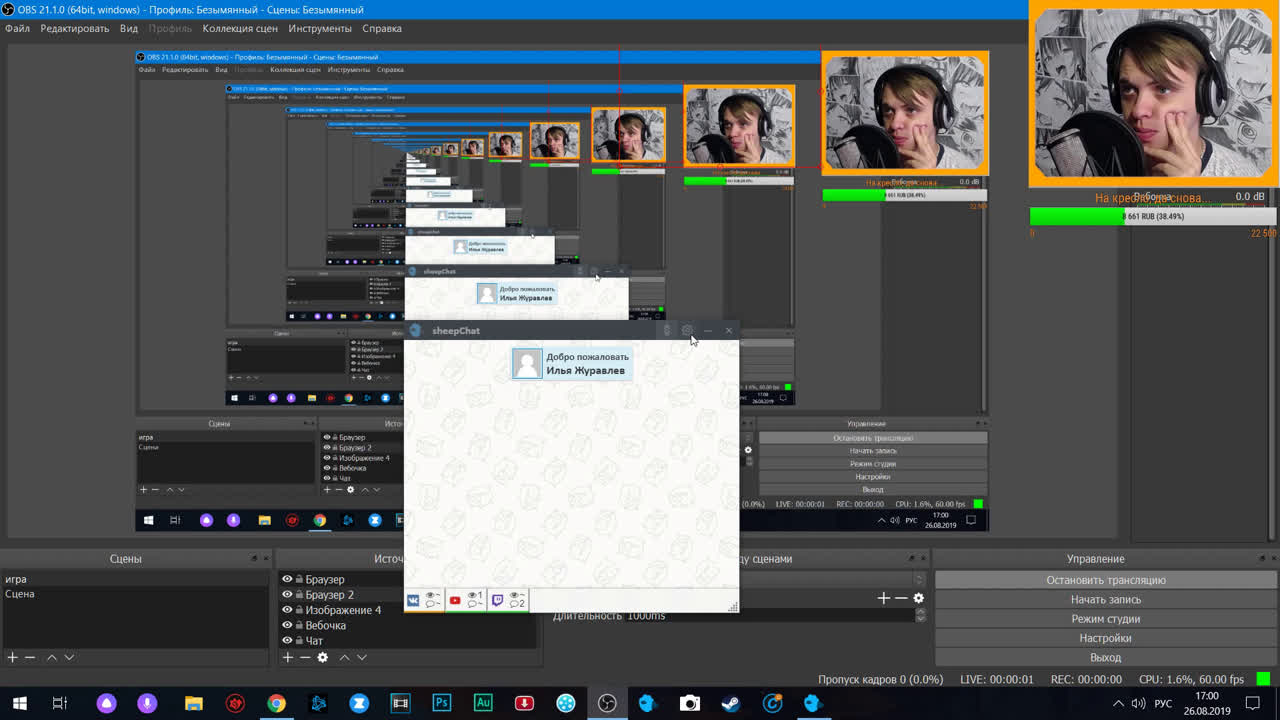Show hidden system tray icons

(x=1118, y=703)
